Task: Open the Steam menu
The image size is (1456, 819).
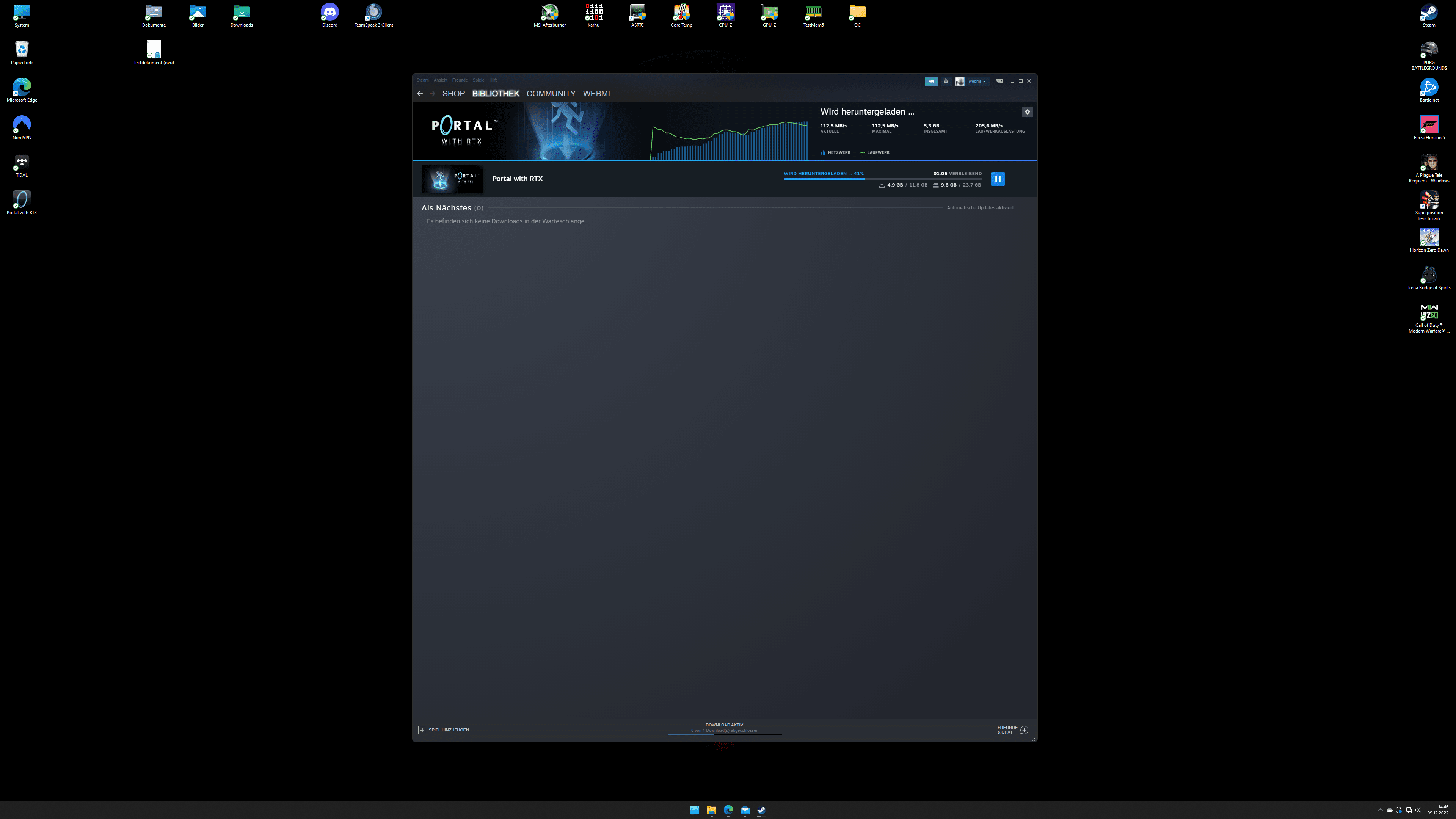Action: pos(423,80)
